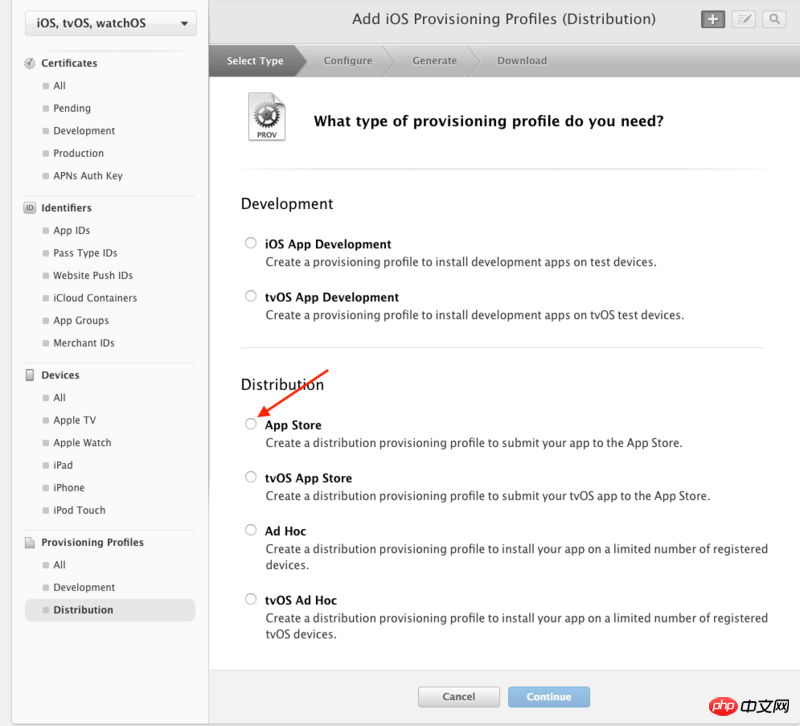
Task: Open App IDs in sidebar
Action: coord(71,231)
